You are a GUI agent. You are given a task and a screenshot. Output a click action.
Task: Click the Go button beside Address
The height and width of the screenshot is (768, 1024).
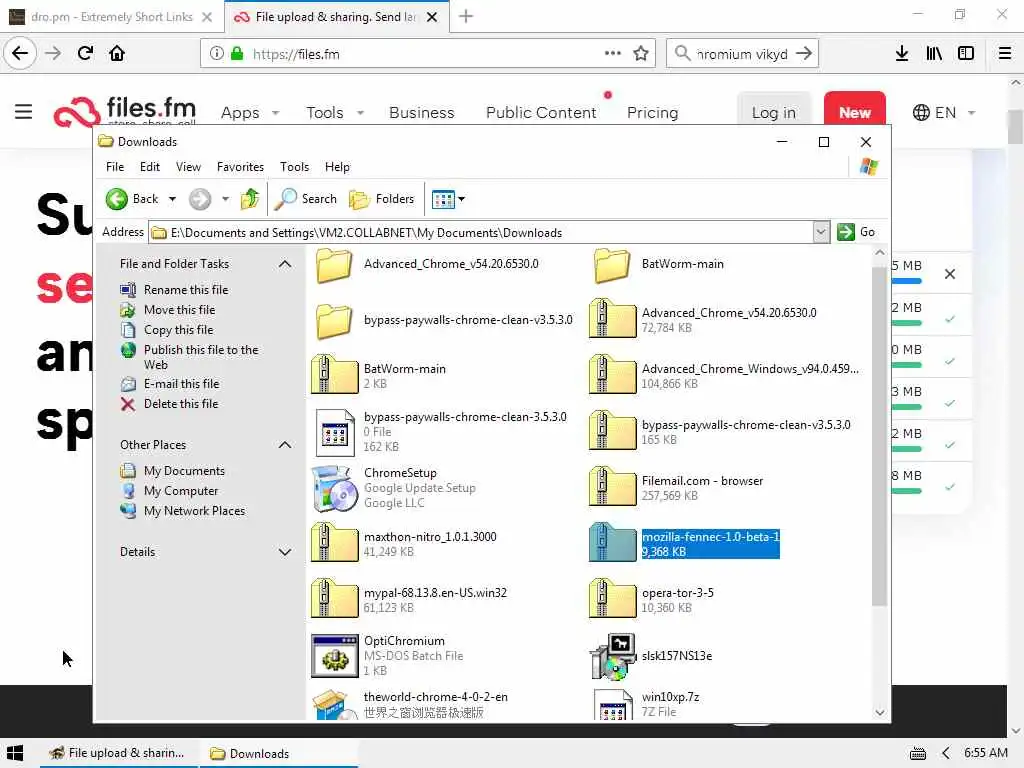(x=856, y=232)
